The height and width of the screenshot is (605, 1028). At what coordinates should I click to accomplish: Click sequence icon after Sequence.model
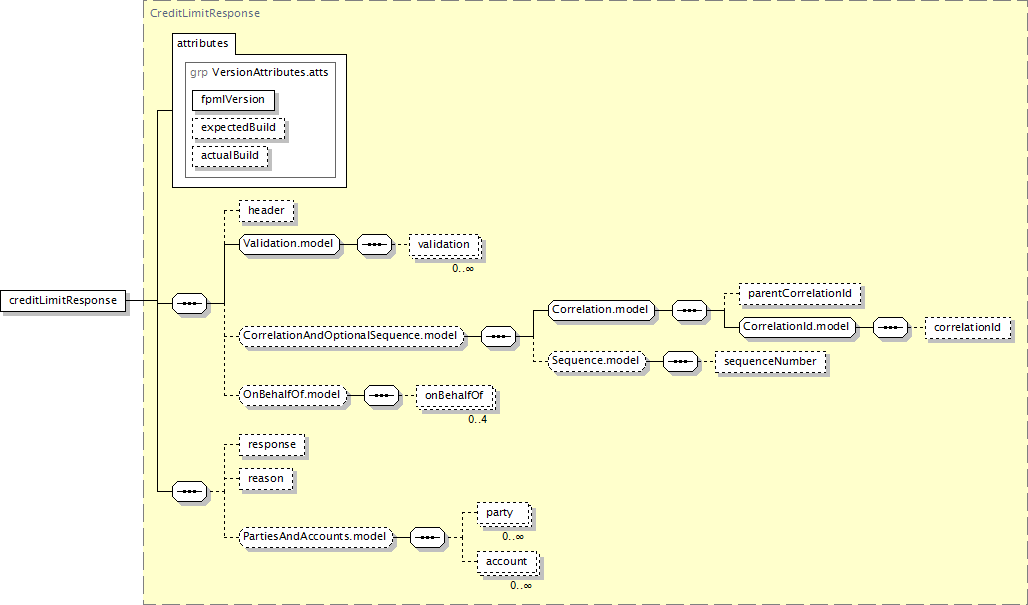tap(681, 362)
